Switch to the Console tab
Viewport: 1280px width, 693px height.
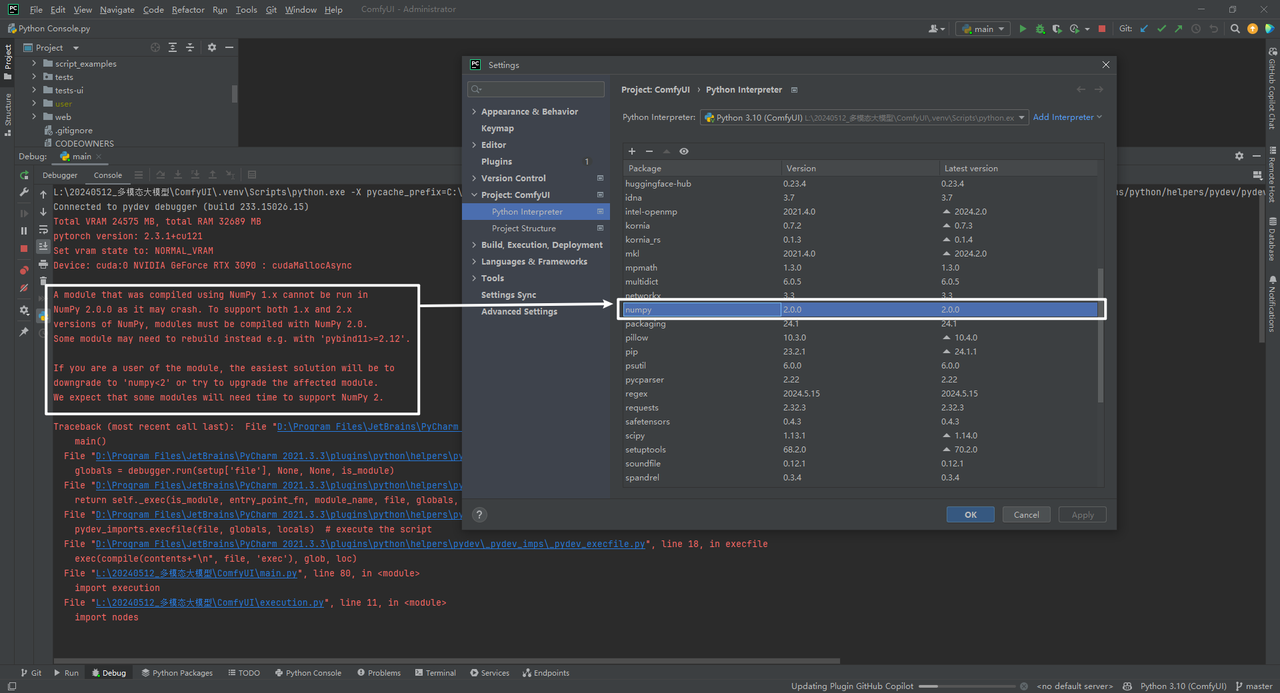click(108, 175)
